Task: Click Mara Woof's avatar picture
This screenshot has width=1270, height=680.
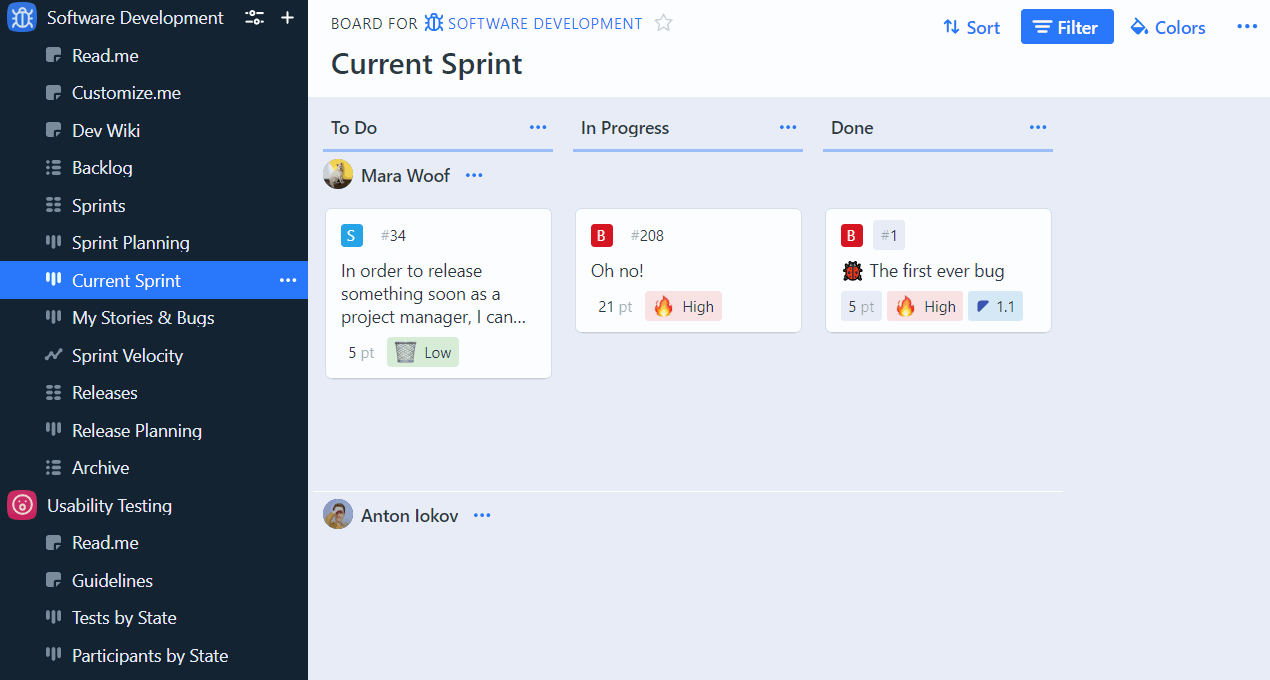Action: click(338, 174)
